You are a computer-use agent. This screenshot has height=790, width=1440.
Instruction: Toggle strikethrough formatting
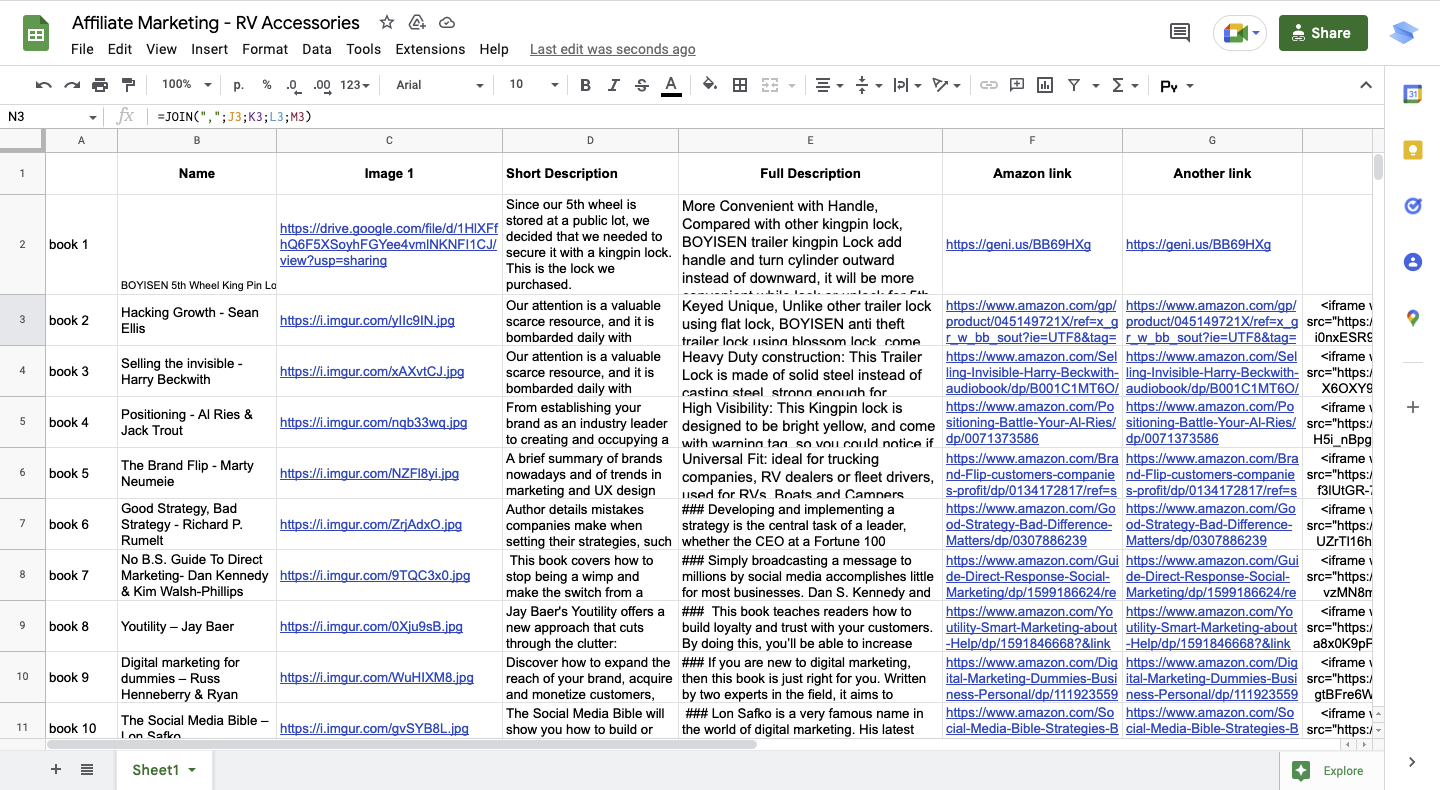click(642, 85)
